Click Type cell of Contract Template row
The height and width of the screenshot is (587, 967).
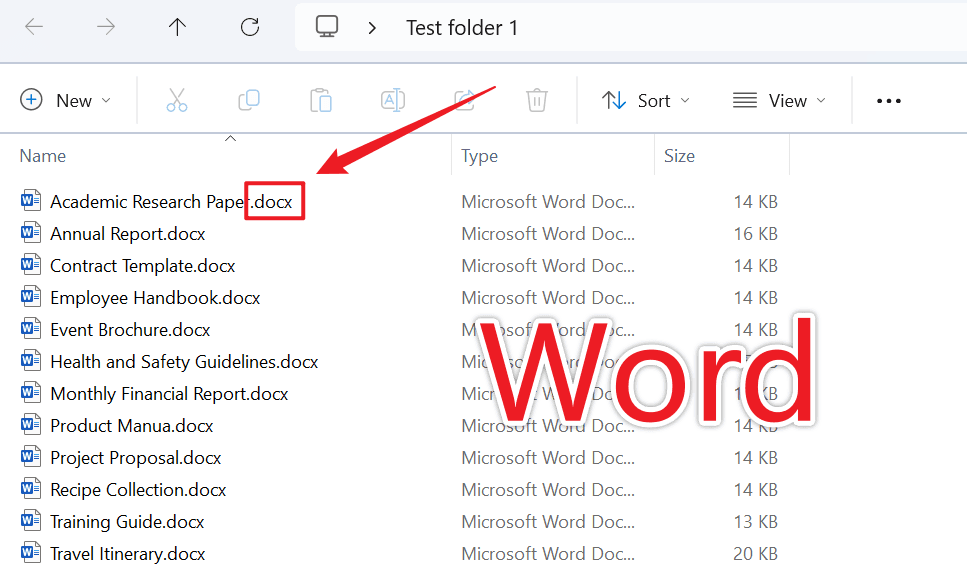[548, 266]
